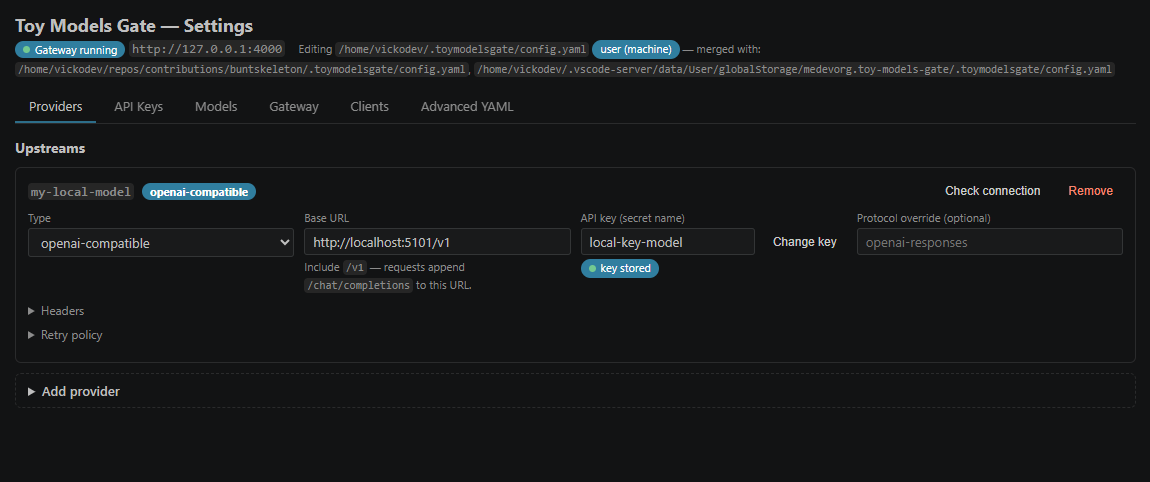1150x482 pixels.
Task: Go to the Gateway tab
Action: [294, 106]
